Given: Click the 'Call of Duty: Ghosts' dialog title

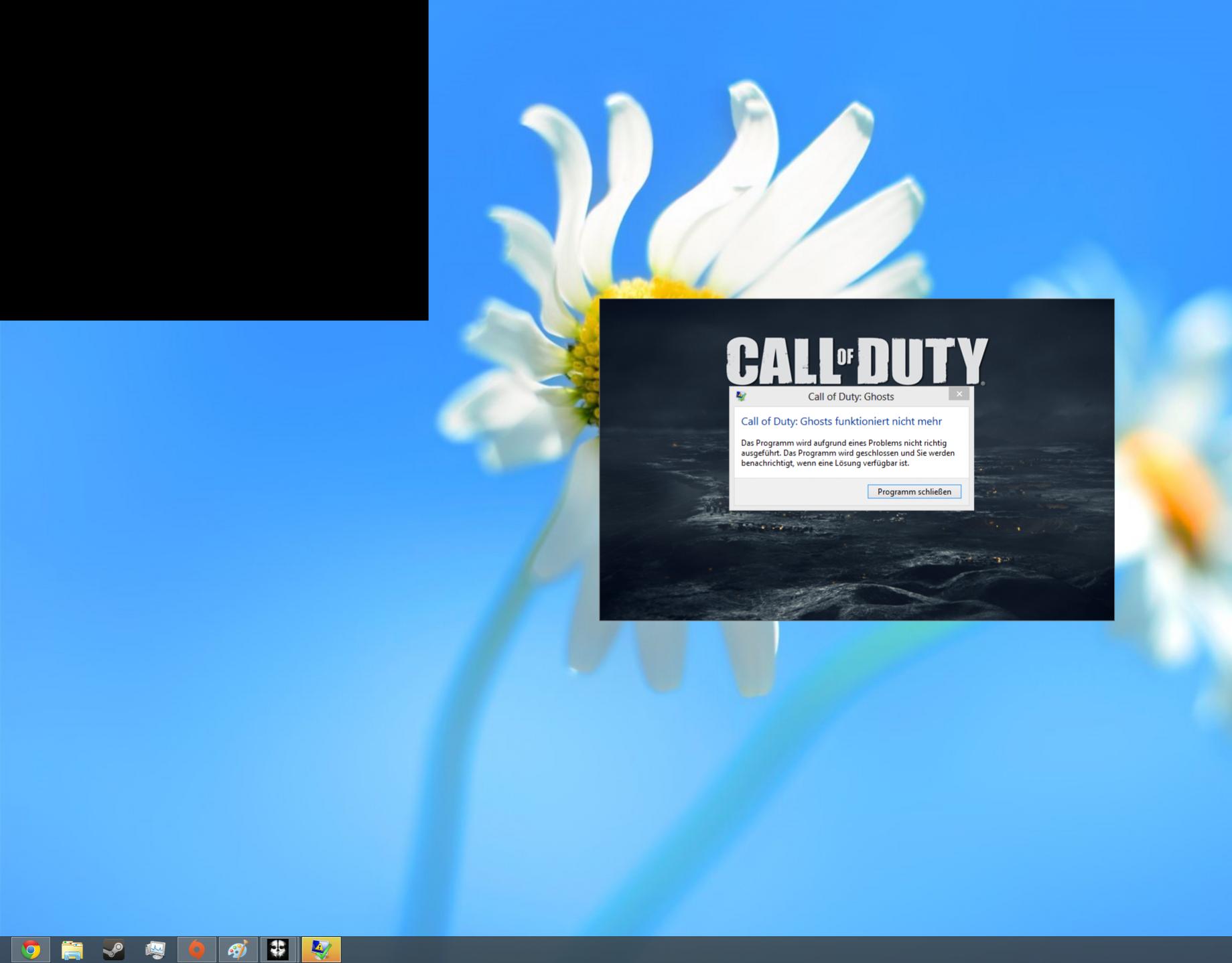Looking at the screenshot, I should (851, 396).
